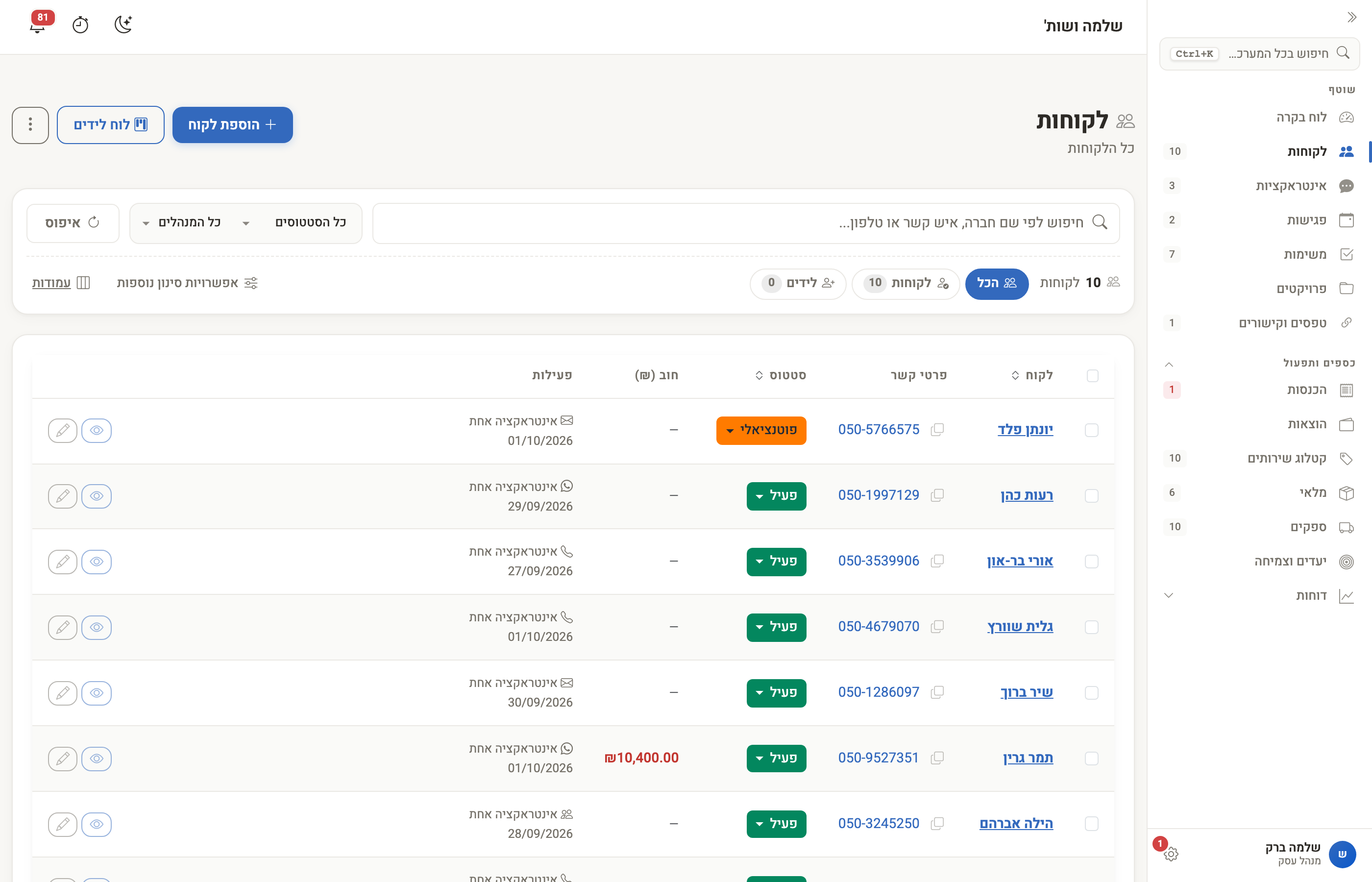This screenshot has height=882, width=1372.
Task: Collapse the כספים ותפעול sidebar section
Action: click(x=1169, y=364)
